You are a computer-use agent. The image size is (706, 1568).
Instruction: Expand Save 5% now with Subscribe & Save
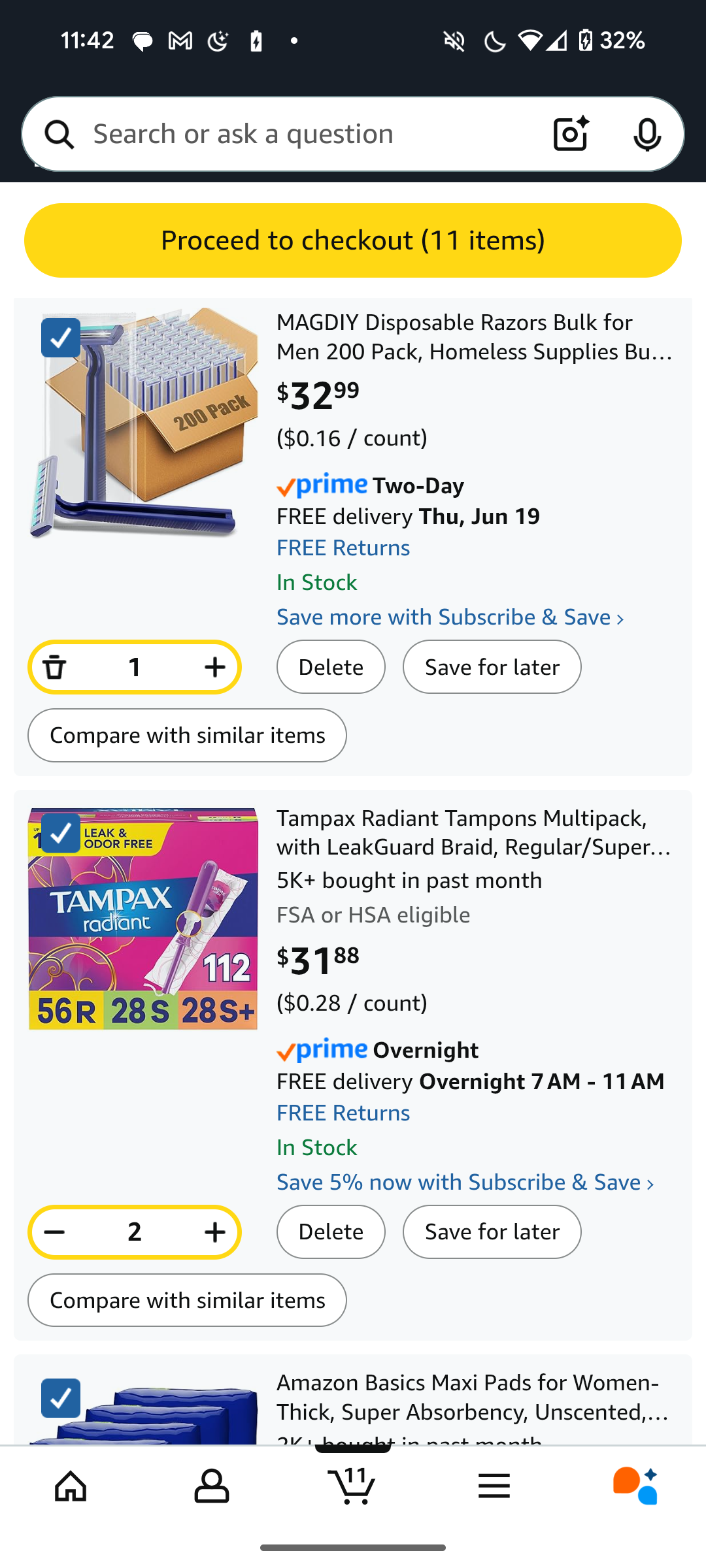465,1183
